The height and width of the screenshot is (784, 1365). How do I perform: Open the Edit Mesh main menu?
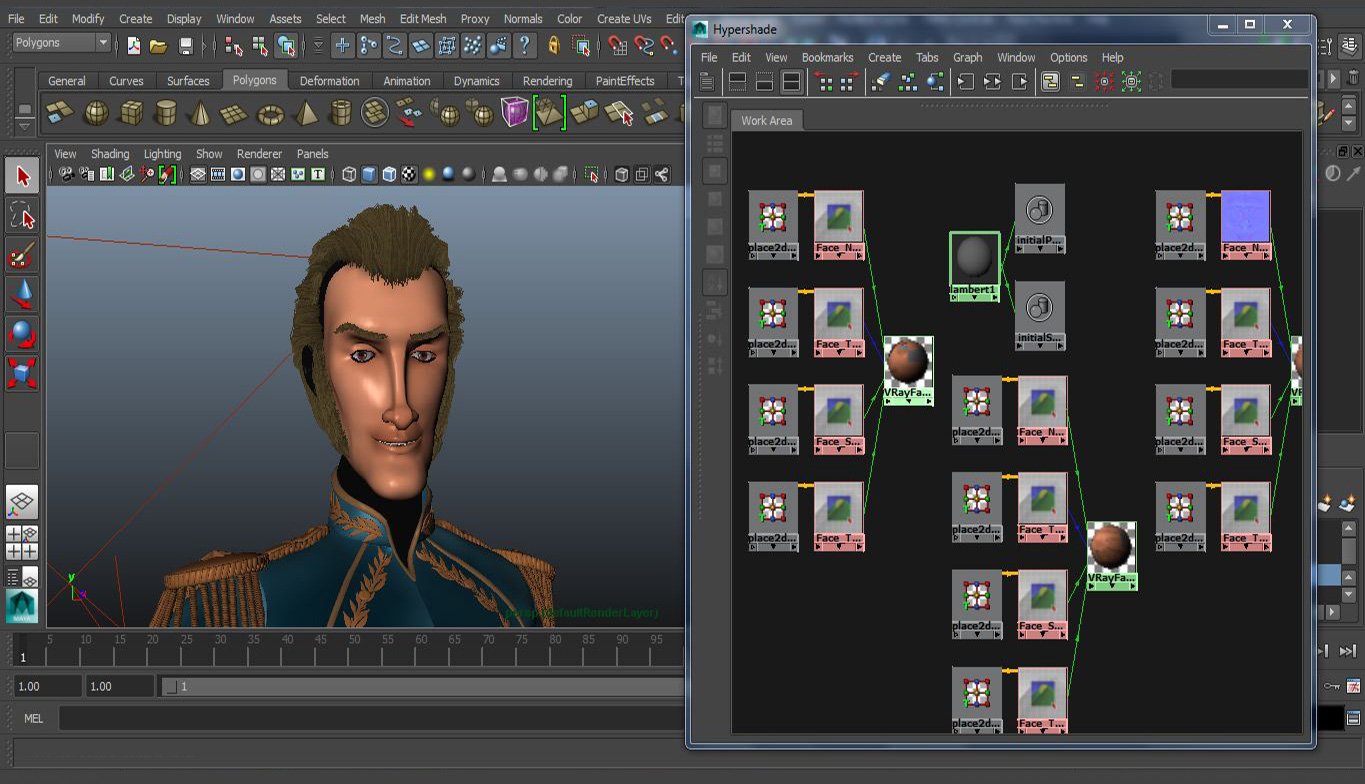point(423,19)
